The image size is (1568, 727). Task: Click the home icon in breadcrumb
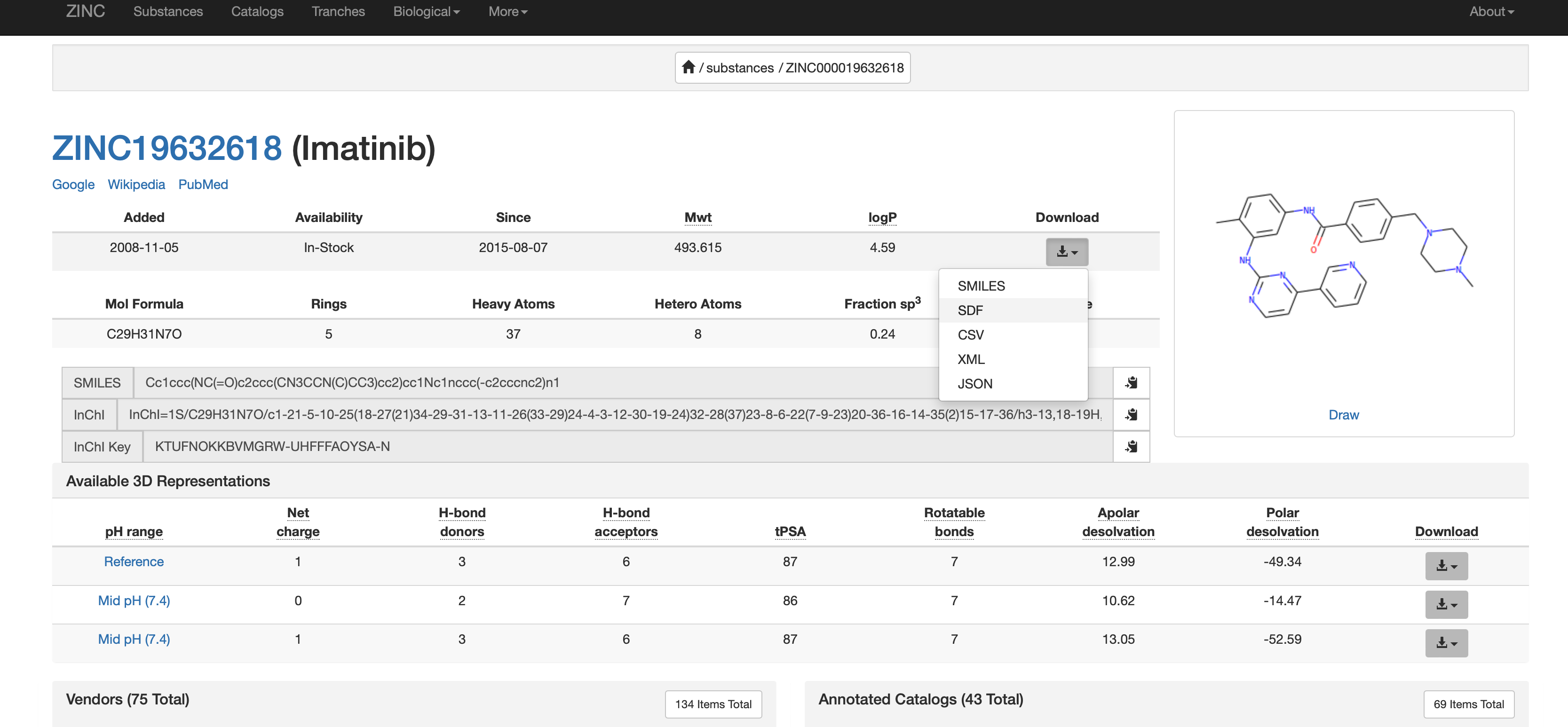(688, 67)
